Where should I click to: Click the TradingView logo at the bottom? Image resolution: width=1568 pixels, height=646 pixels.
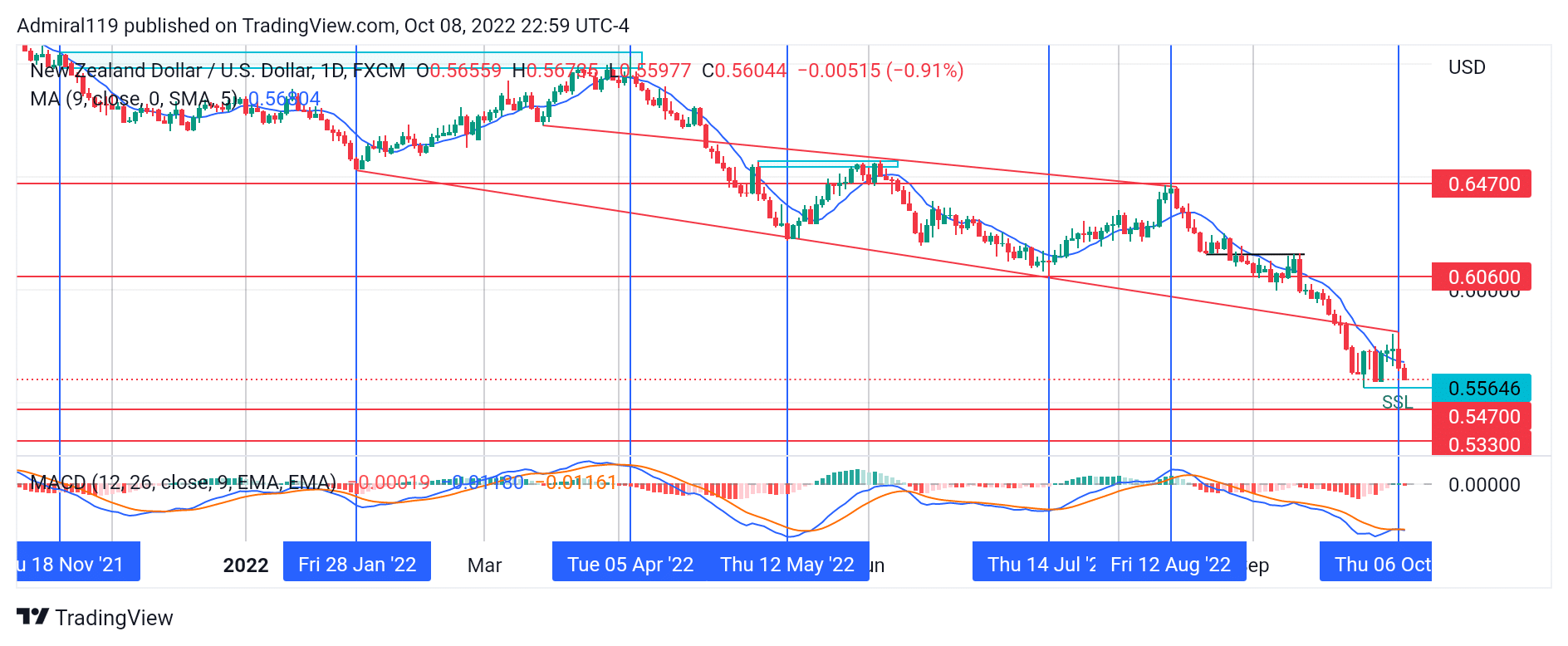pos(95,618)
